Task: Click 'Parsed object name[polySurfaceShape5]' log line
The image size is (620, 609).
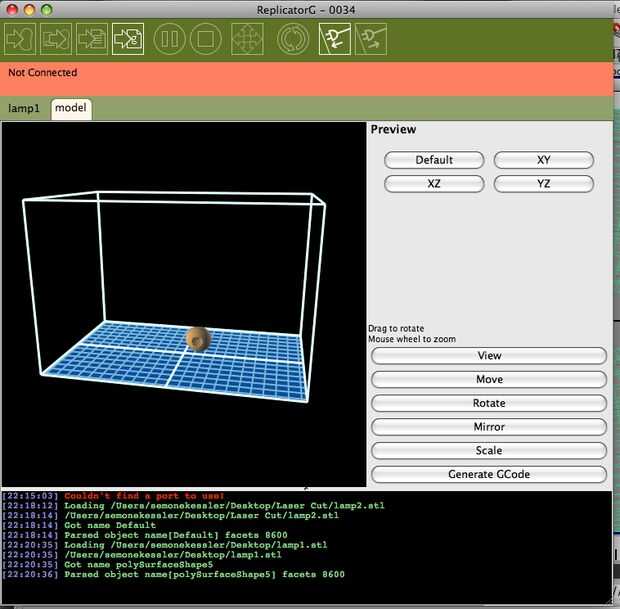Action: click(204, 575)
